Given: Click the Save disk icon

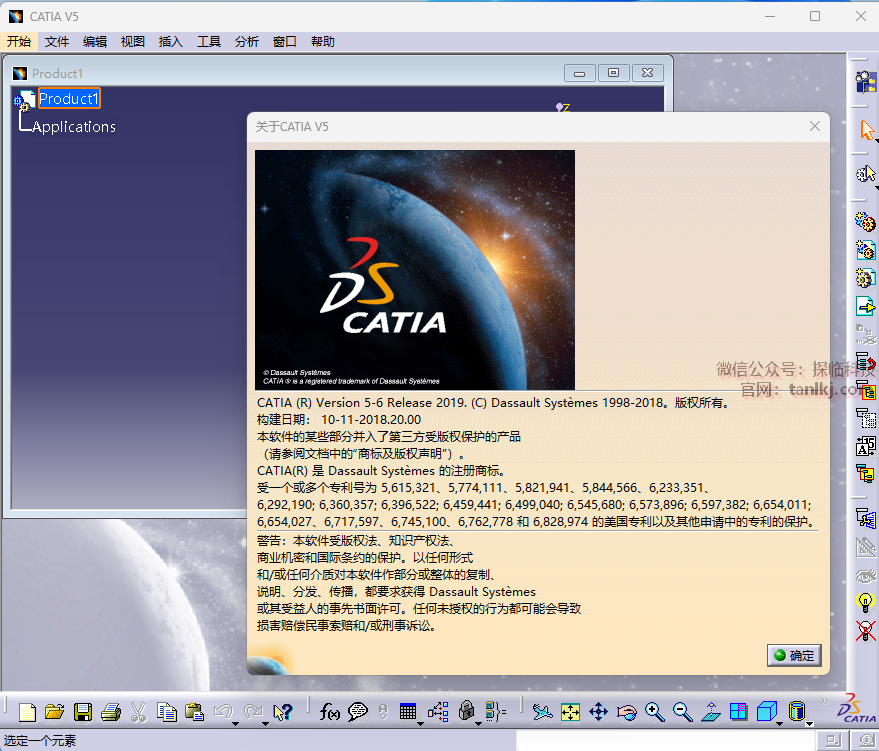Looking at the screenshot, I should pos(83,712).
